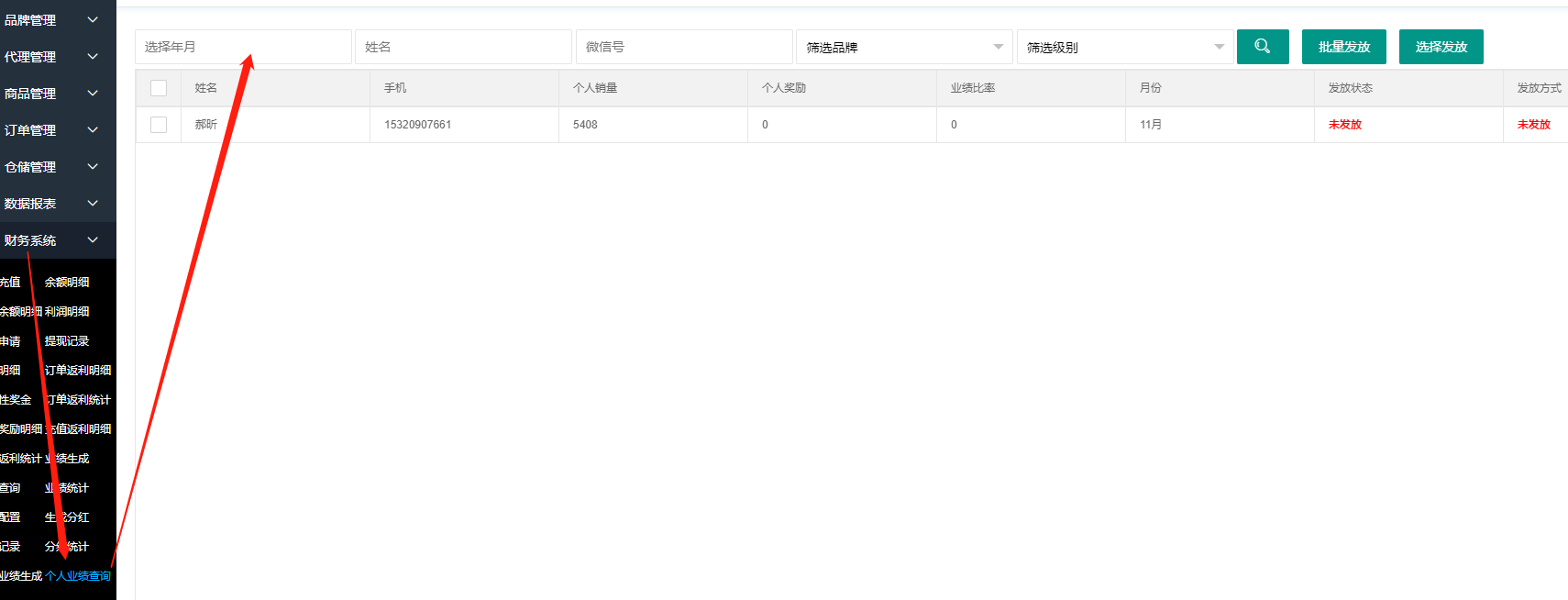Collapse the 财务系统 menu chevron
The height and width of the screenshot is (600, 1568).
click(93, 239)
